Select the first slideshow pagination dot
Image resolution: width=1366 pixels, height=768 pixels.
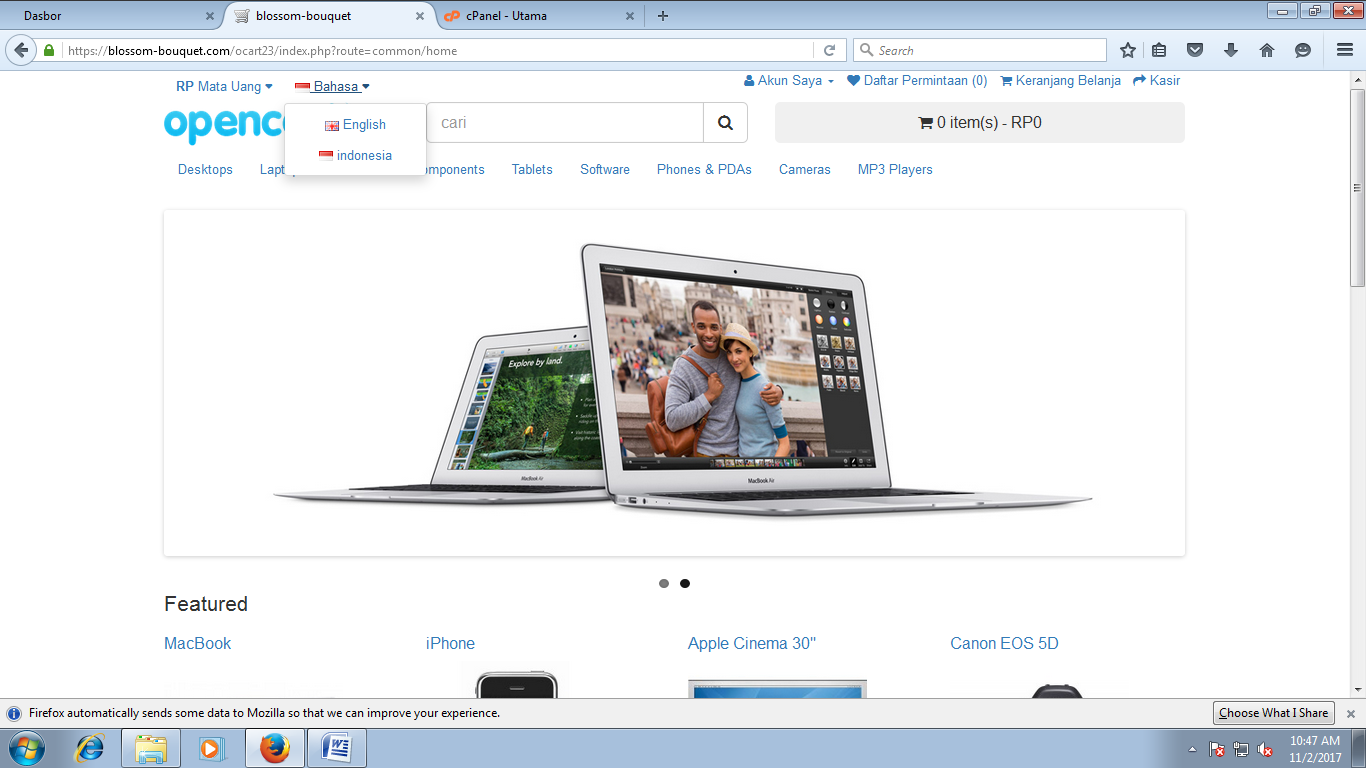pos(664,584)
